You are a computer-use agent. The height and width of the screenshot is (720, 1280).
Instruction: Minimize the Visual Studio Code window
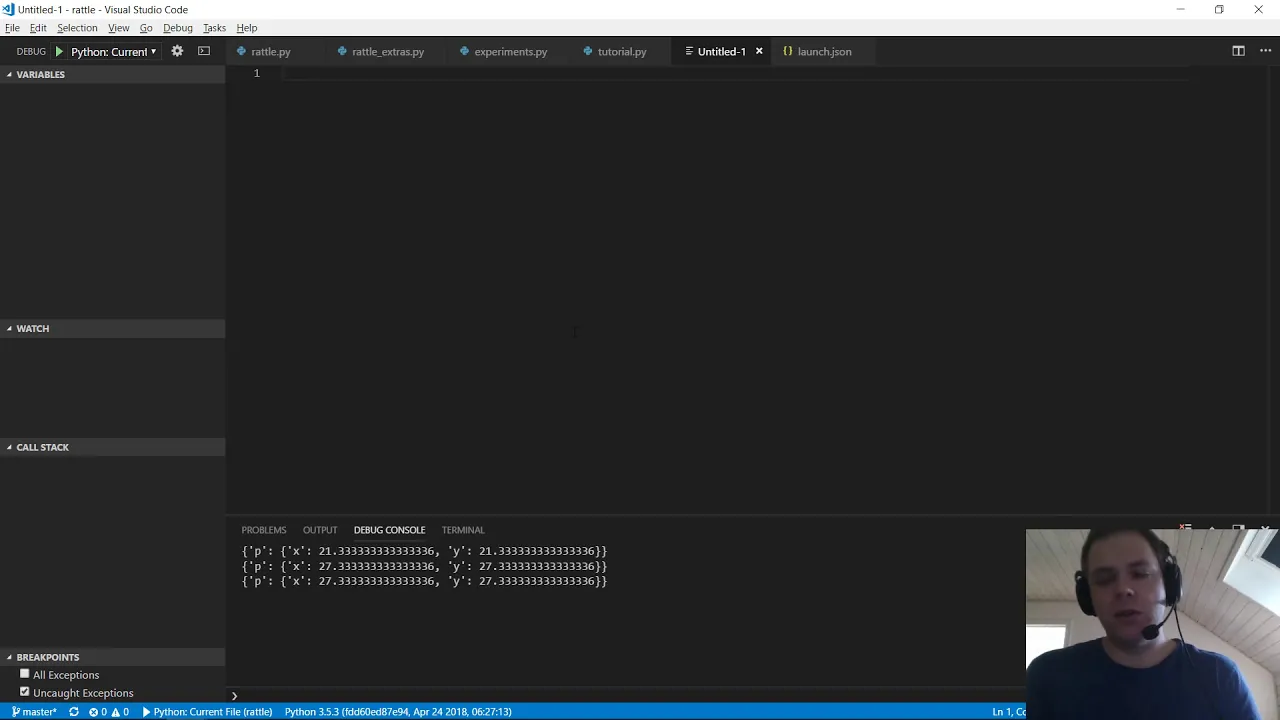tap(1180, 9)
